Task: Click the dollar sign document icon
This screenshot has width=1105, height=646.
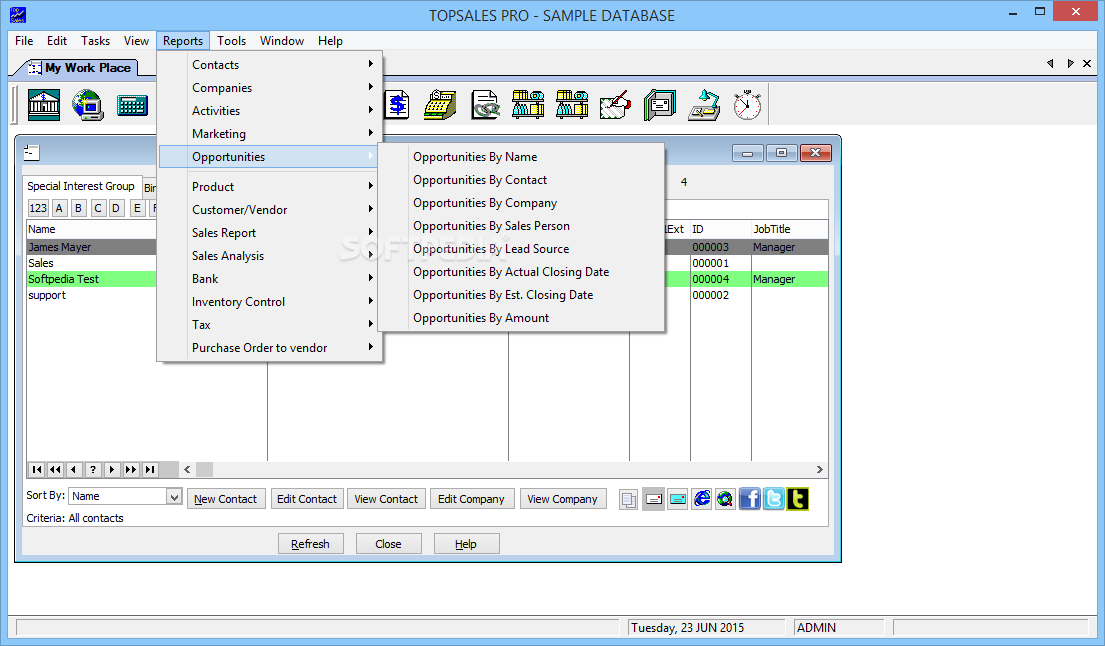Action: coord(397,105)
